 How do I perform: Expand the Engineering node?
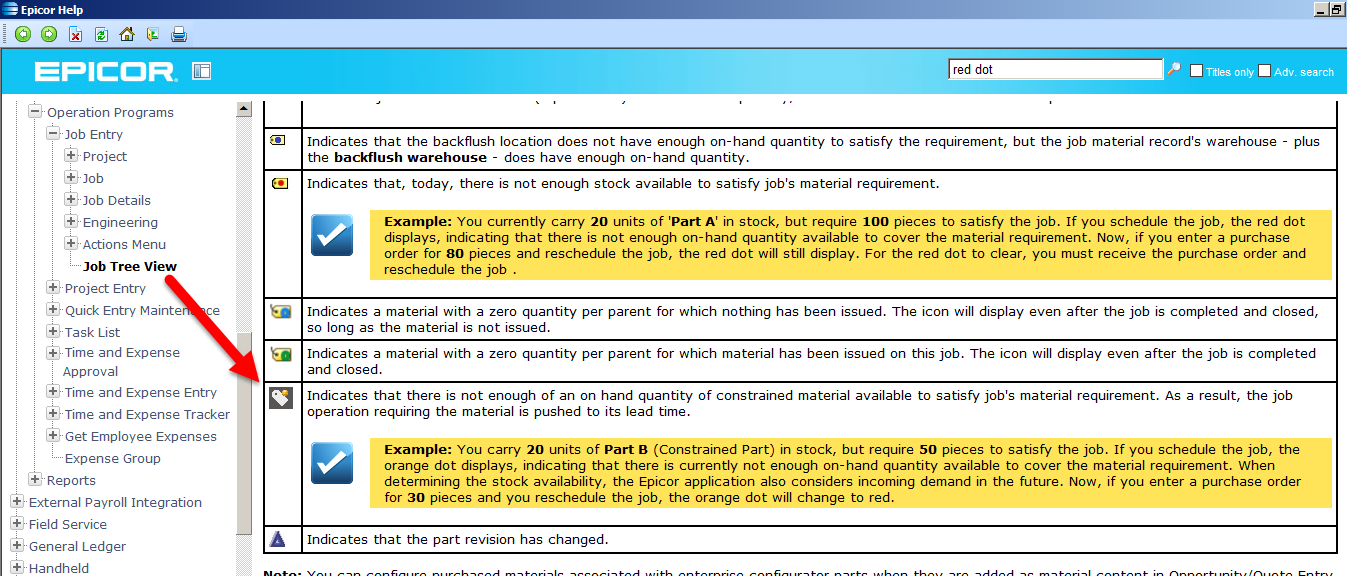(x=71, y=222)
